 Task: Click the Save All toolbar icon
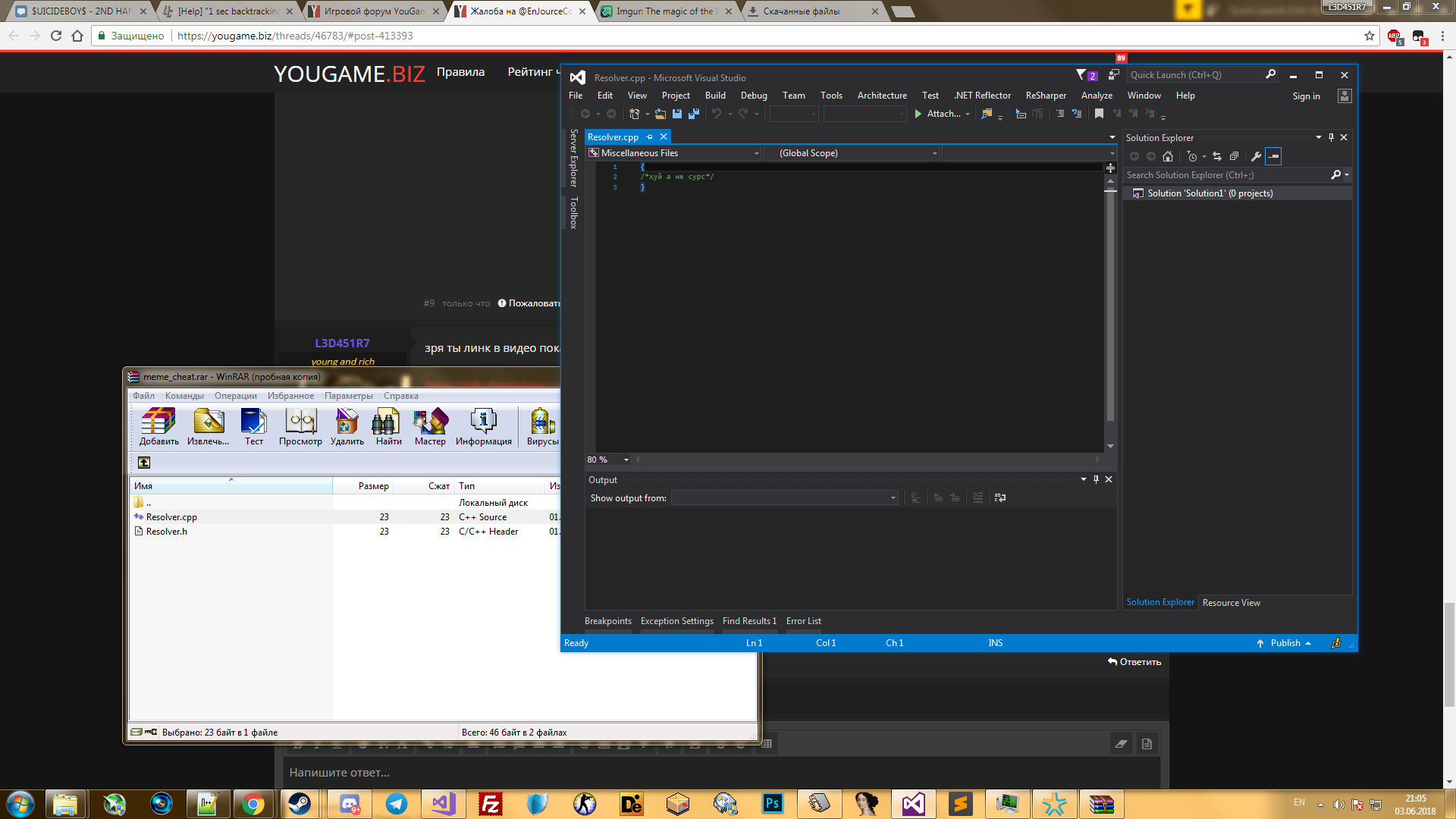(694, 114)
